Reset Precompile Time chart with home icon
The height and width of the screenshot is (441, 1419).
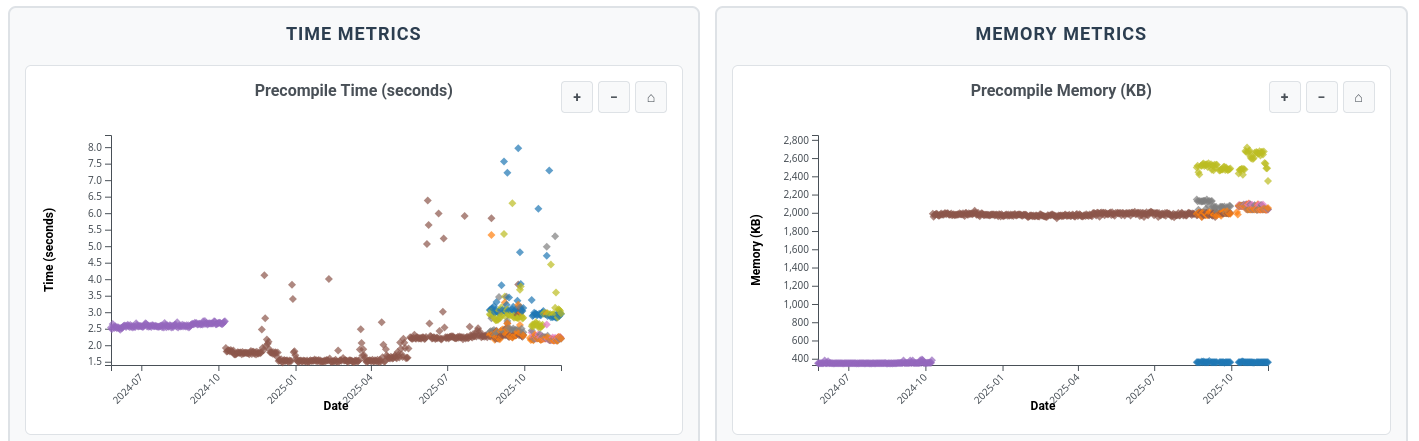pos(651,97)
